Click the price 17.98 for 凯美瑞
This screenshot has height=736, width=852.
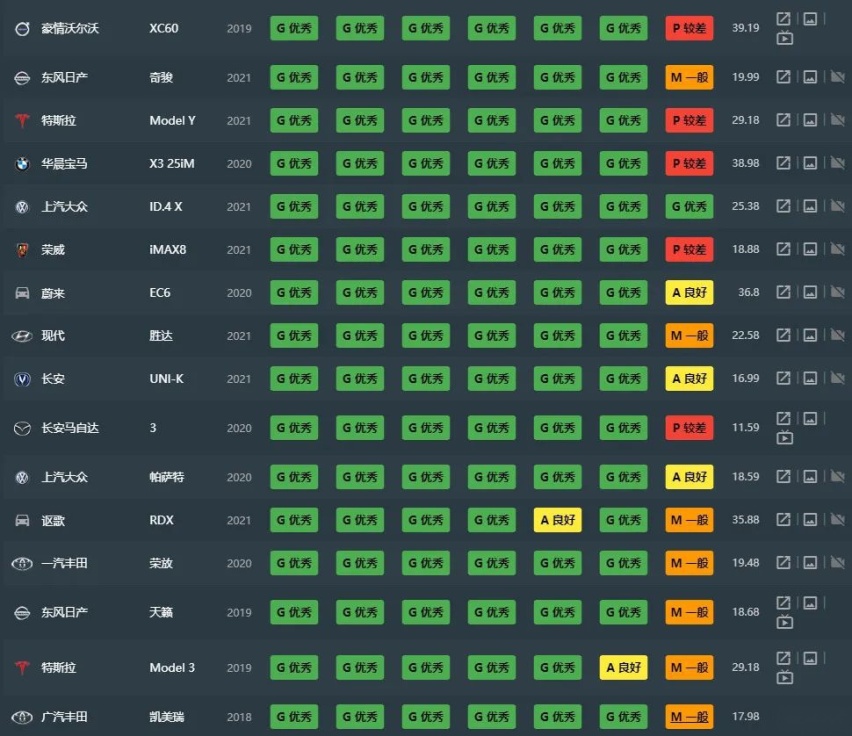click(x=746, y=716)
